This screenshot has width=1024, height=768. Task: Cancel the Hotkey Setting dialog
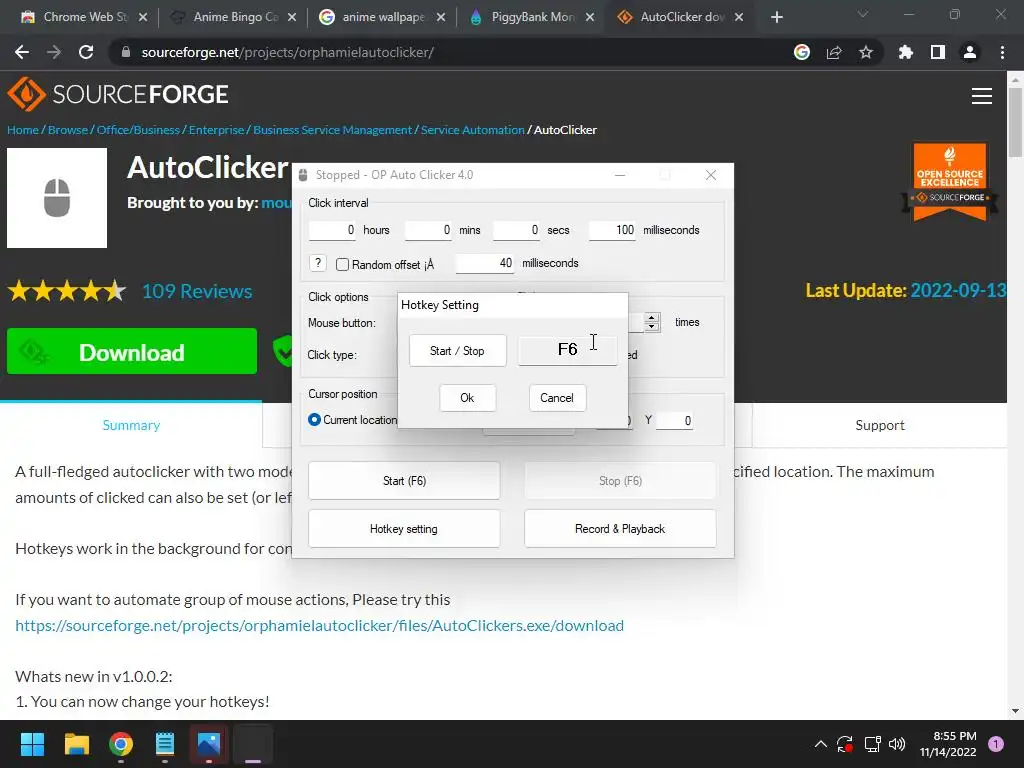tap(557, 398)
